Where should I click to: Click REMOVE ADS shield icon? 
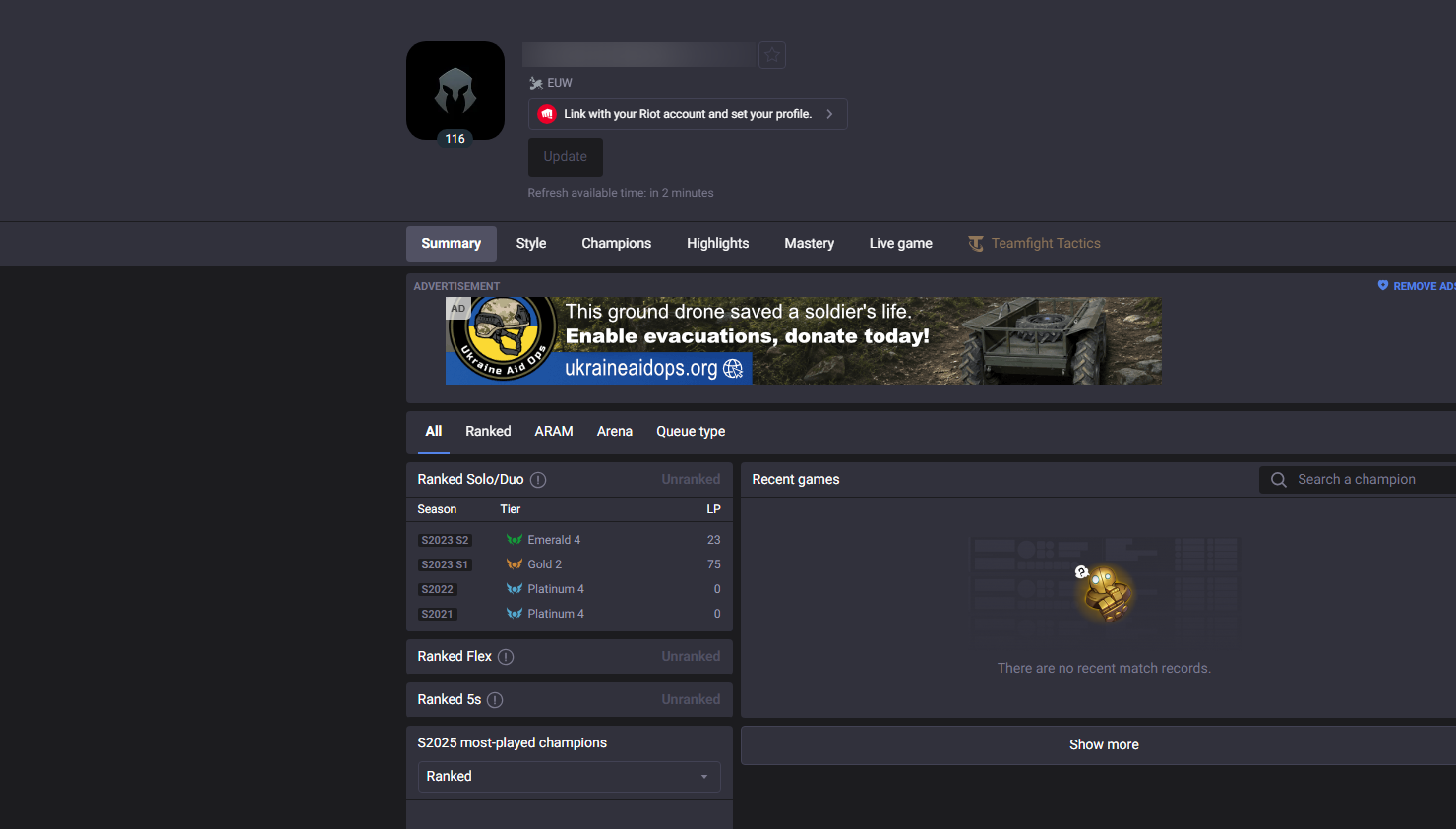(x=1383, y=286)
